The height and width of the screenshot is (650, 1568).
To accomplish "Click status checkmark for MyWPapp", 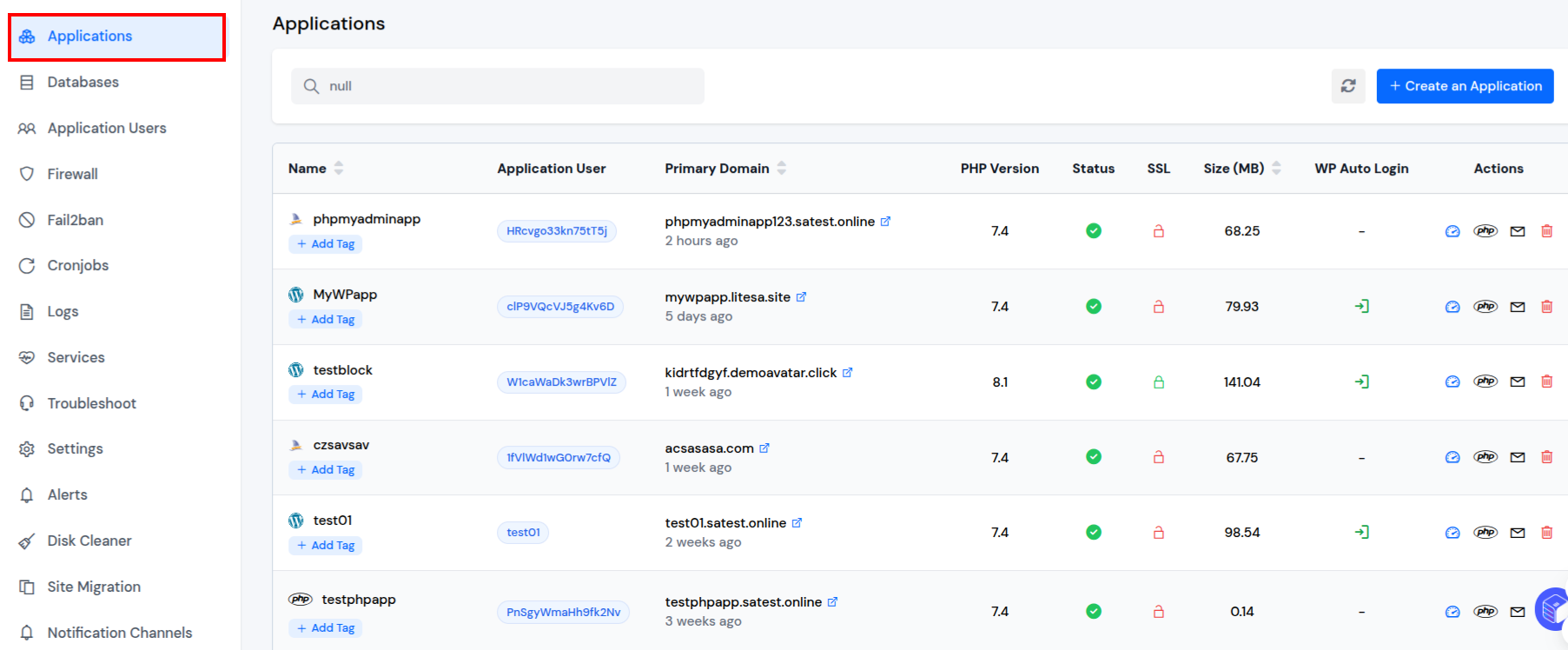I will (1094, 306).
